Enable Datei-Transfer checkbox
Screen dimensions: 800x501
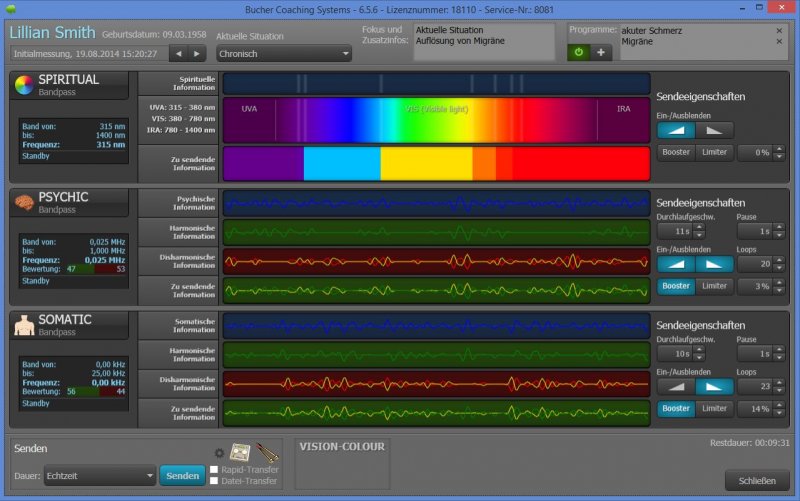[x=214, y=481]
